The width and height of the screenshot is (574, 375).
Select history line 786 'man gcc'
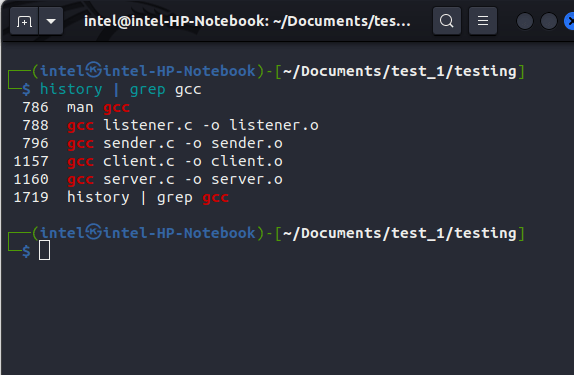click(x=76, y=108)
